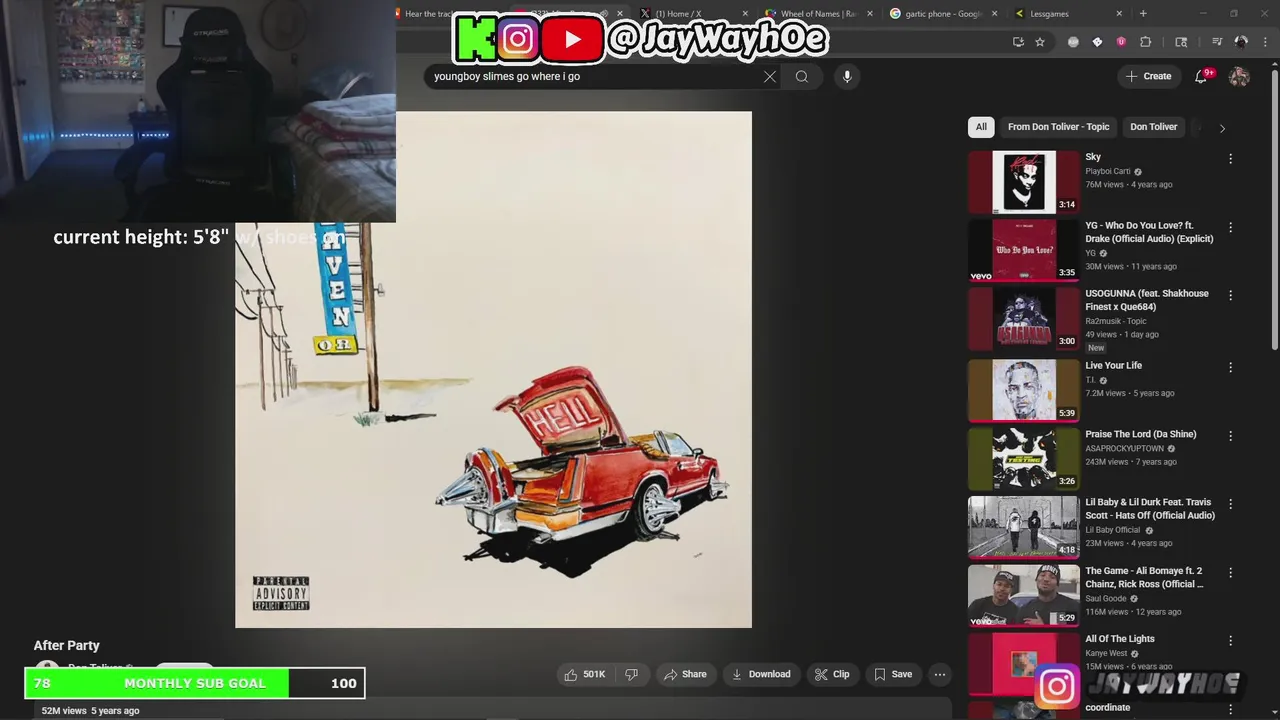Screen dimensions: 1280x720
Task: Open YouTube notifications bell
Action: (1202, 76)
